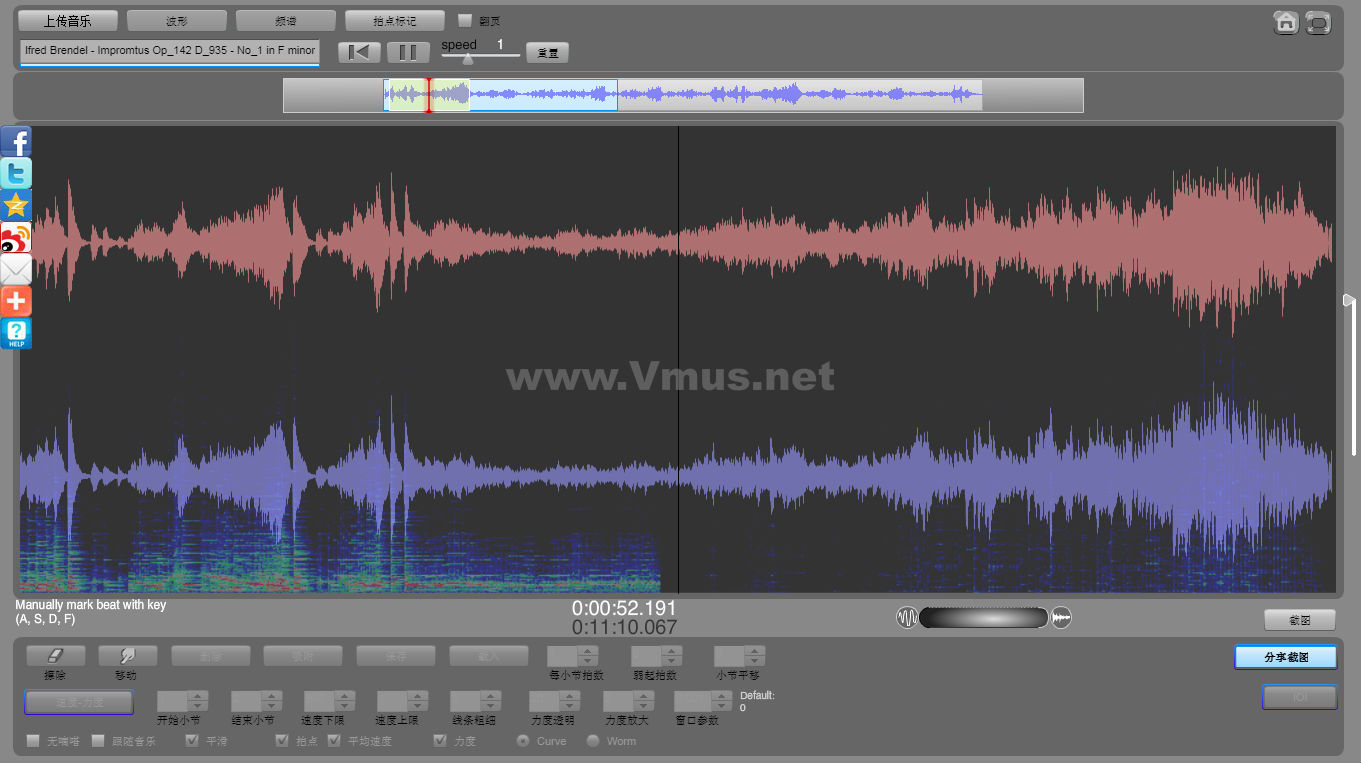Select the move (移动) tool
The height and width of the screenshot is (763, 1361).
[x=127, y=656]
